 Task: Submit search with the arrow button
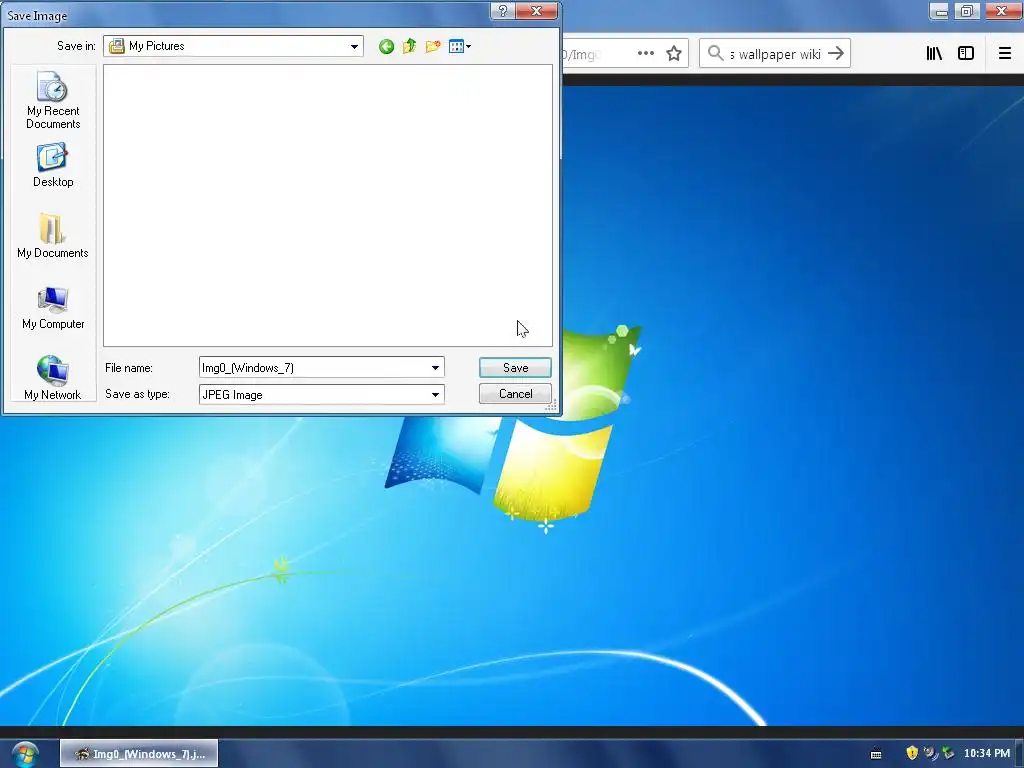coord(836,53)
